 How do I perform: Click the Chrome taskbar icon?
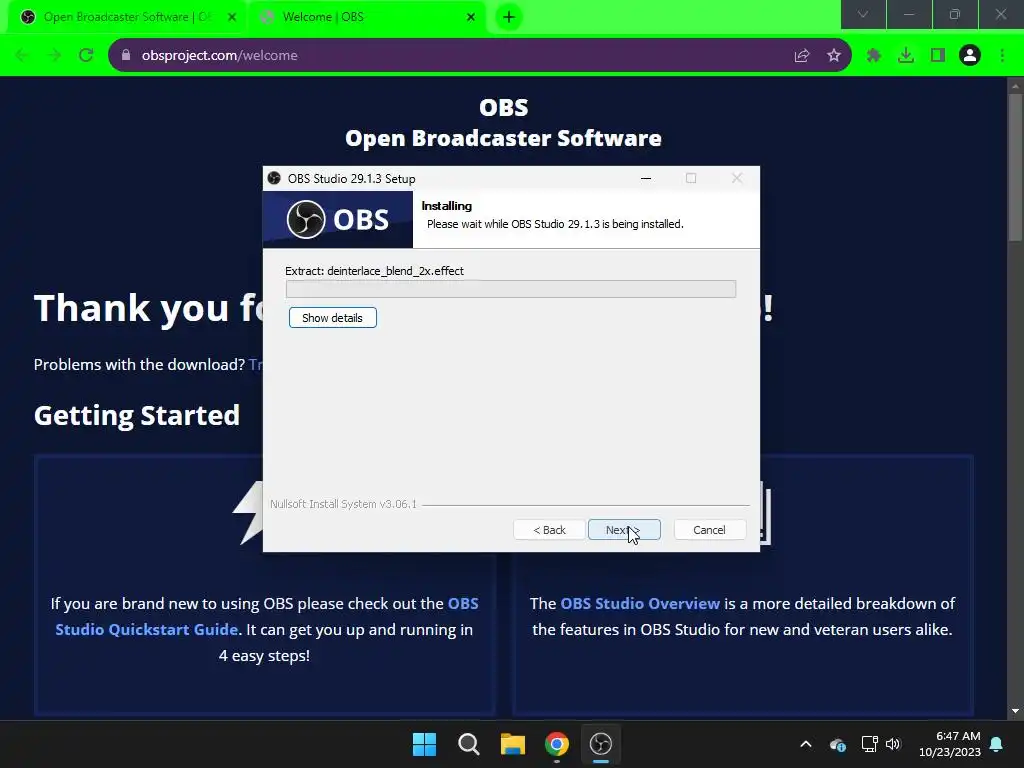coord(556,744)
